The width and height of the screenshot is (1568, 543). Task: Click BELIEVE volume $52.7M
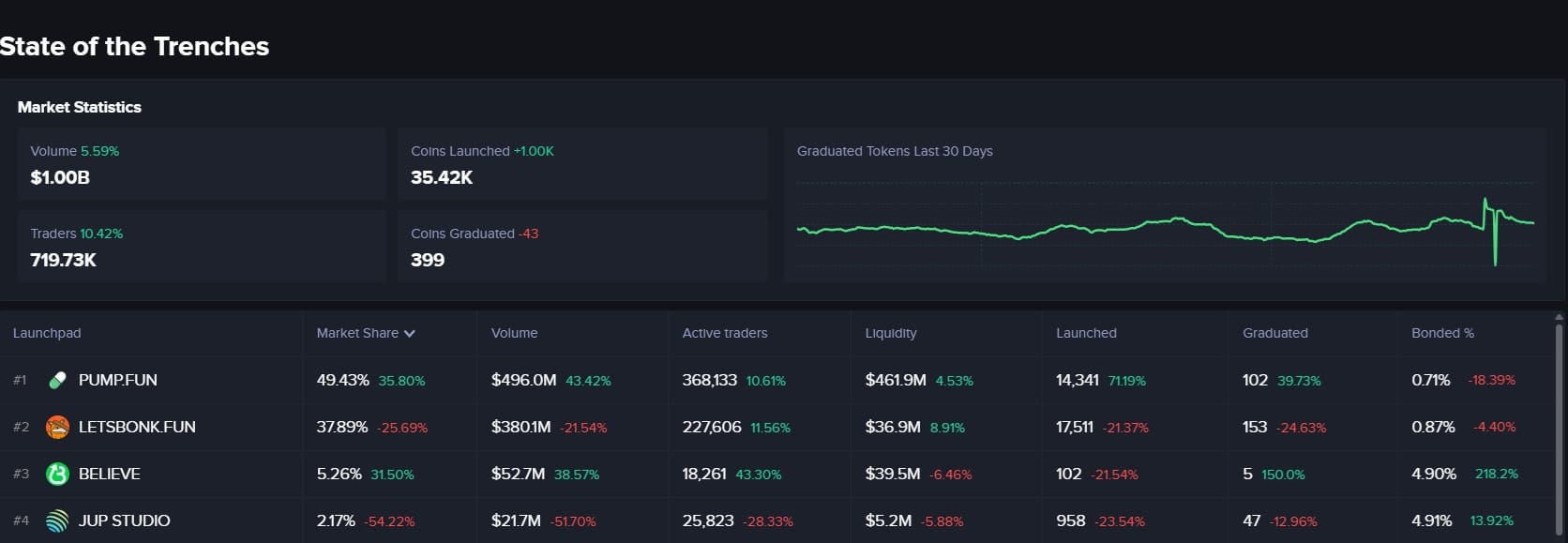[518, 474]
